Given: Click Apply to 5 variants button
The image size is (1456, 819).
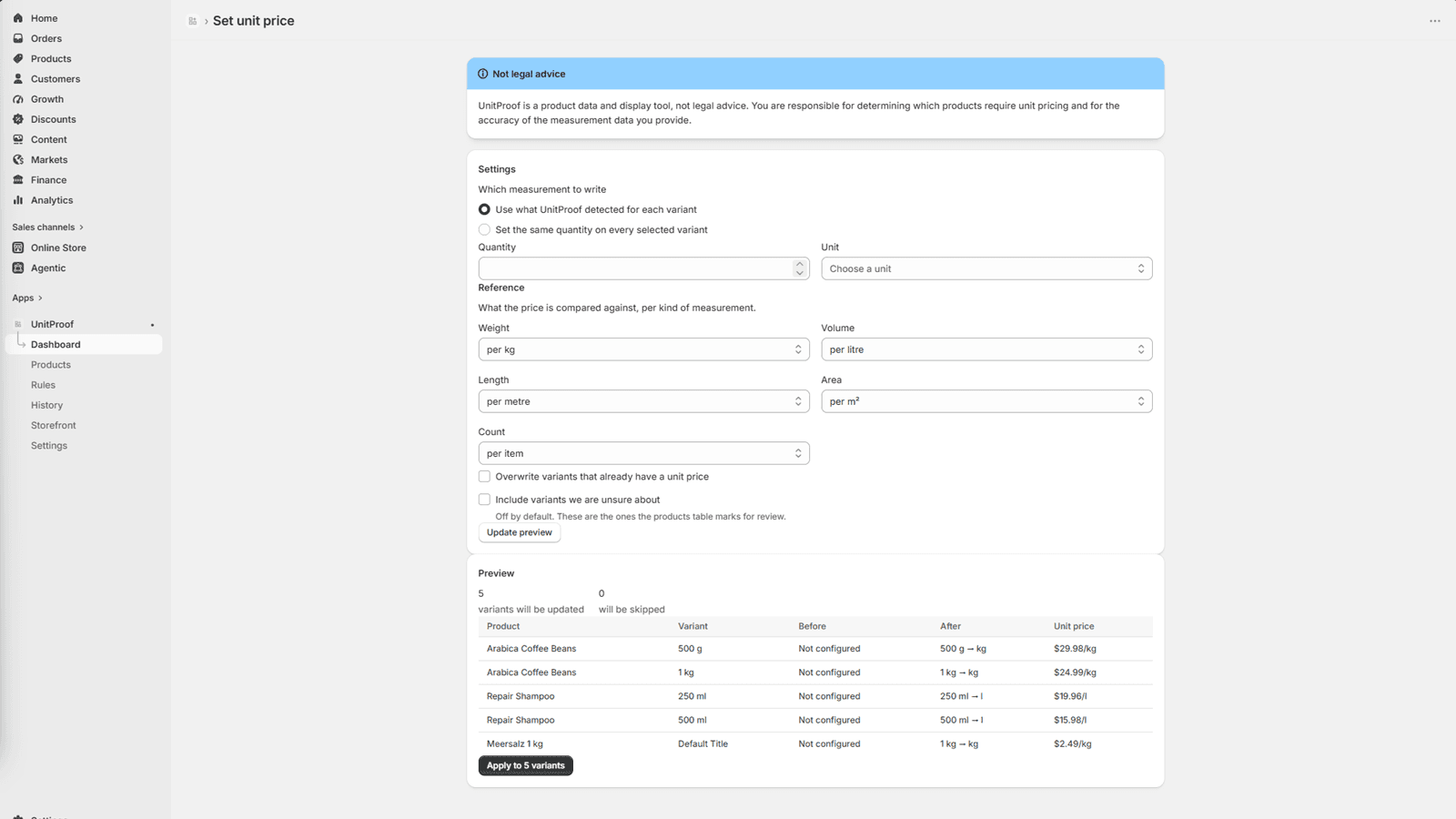Looking at the screenshot, I should pyautogui.click(x=525, y=765).
